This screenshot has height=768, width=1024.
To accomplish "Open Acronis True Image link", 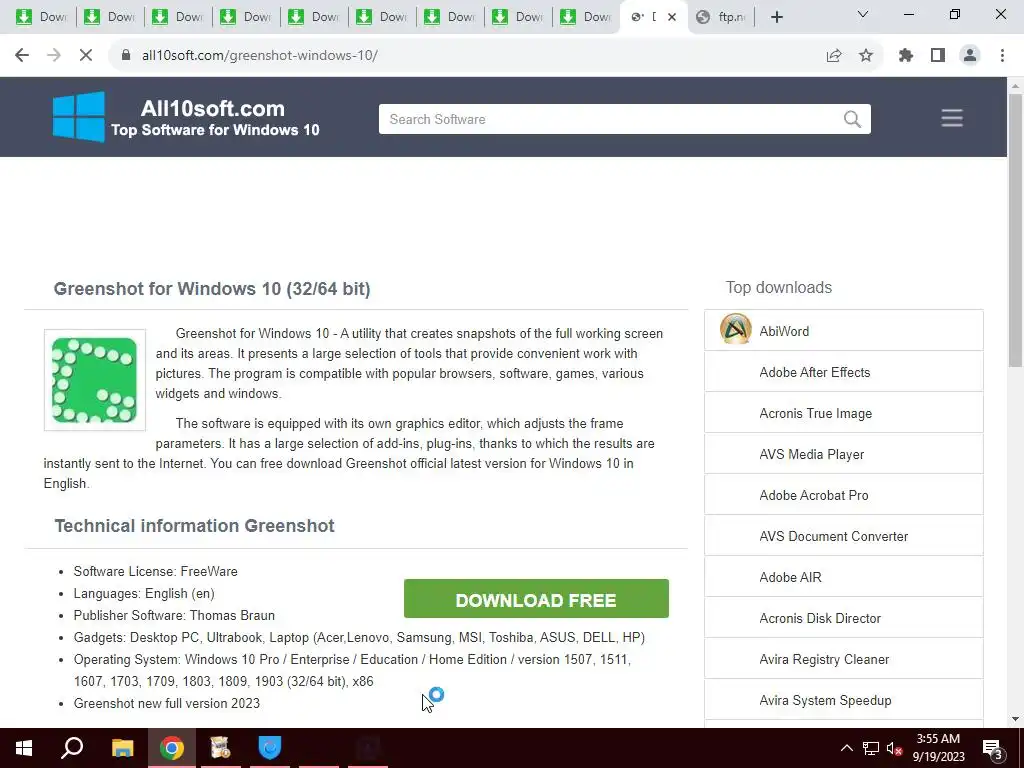I will pyautogui.click(x=815, y=413).
